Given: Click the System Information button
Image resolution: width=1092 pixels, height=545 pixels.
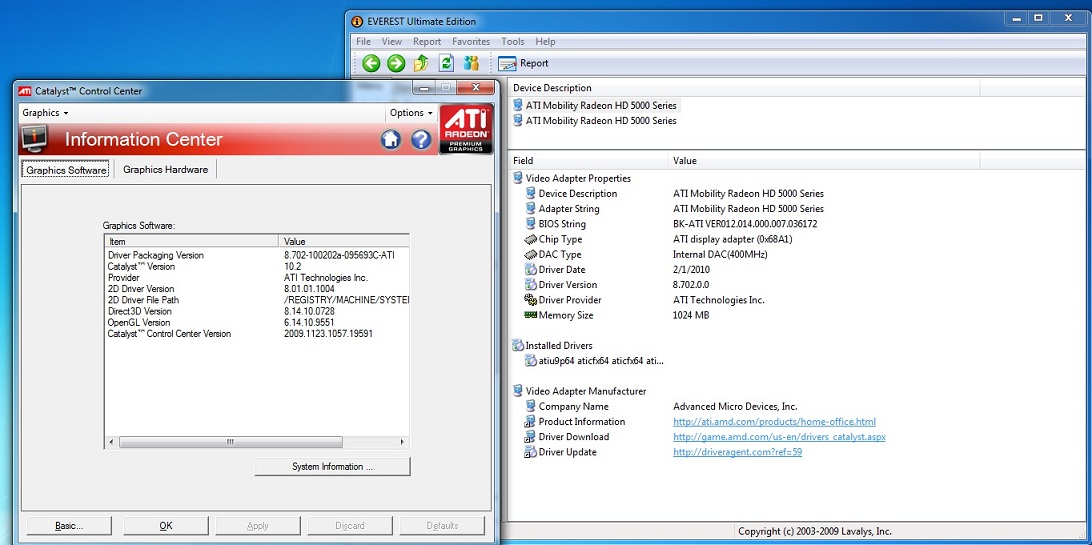Looking at the screenshot, I should (x=333, y=467).
